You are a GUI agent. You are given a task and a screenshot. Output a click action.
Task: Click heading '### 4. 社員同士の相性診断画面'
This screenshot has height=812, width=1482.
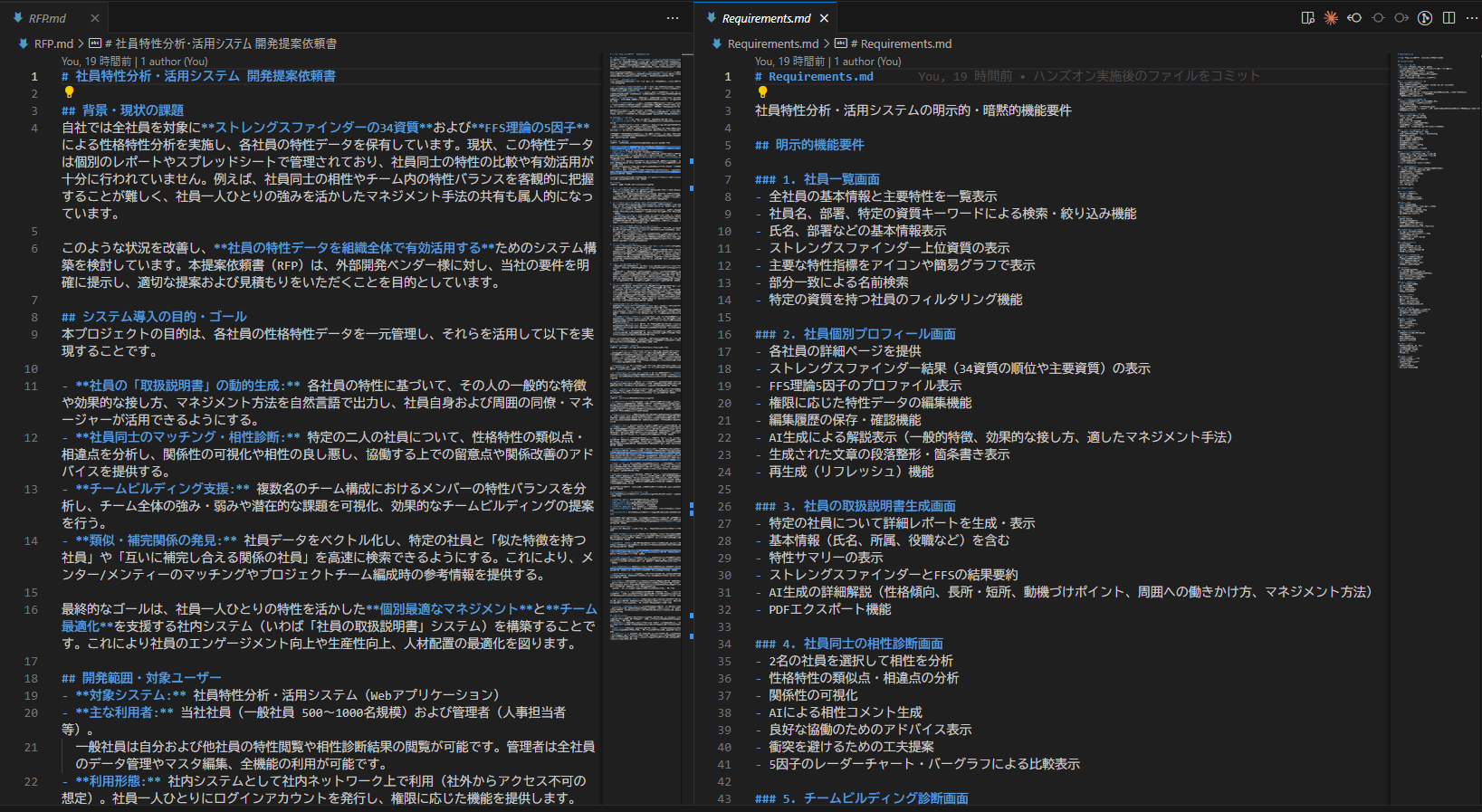click(849, 644)
